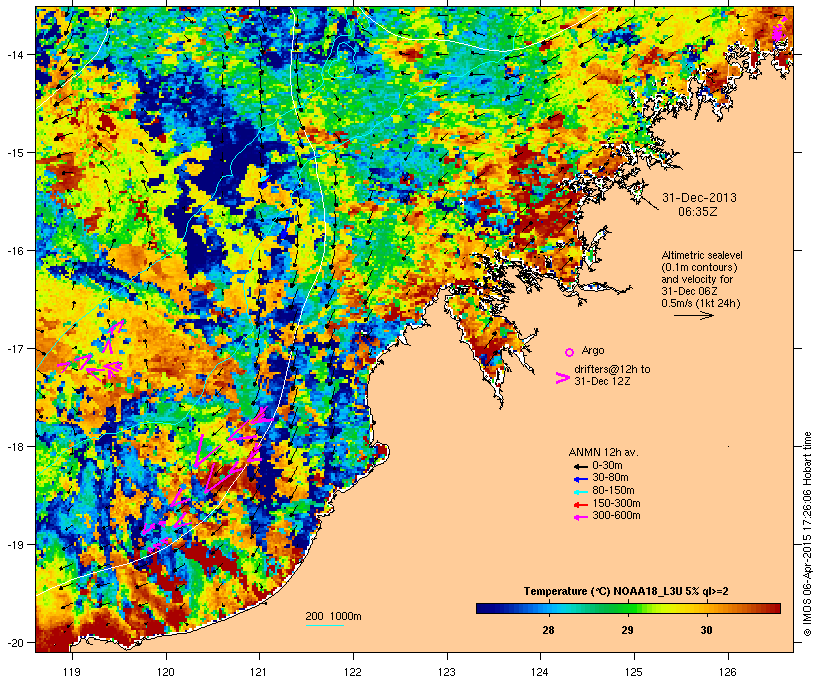This screenshot has width=820, height=680.
Task: Click the longitude label 126
Action: [x=727, y=672]
